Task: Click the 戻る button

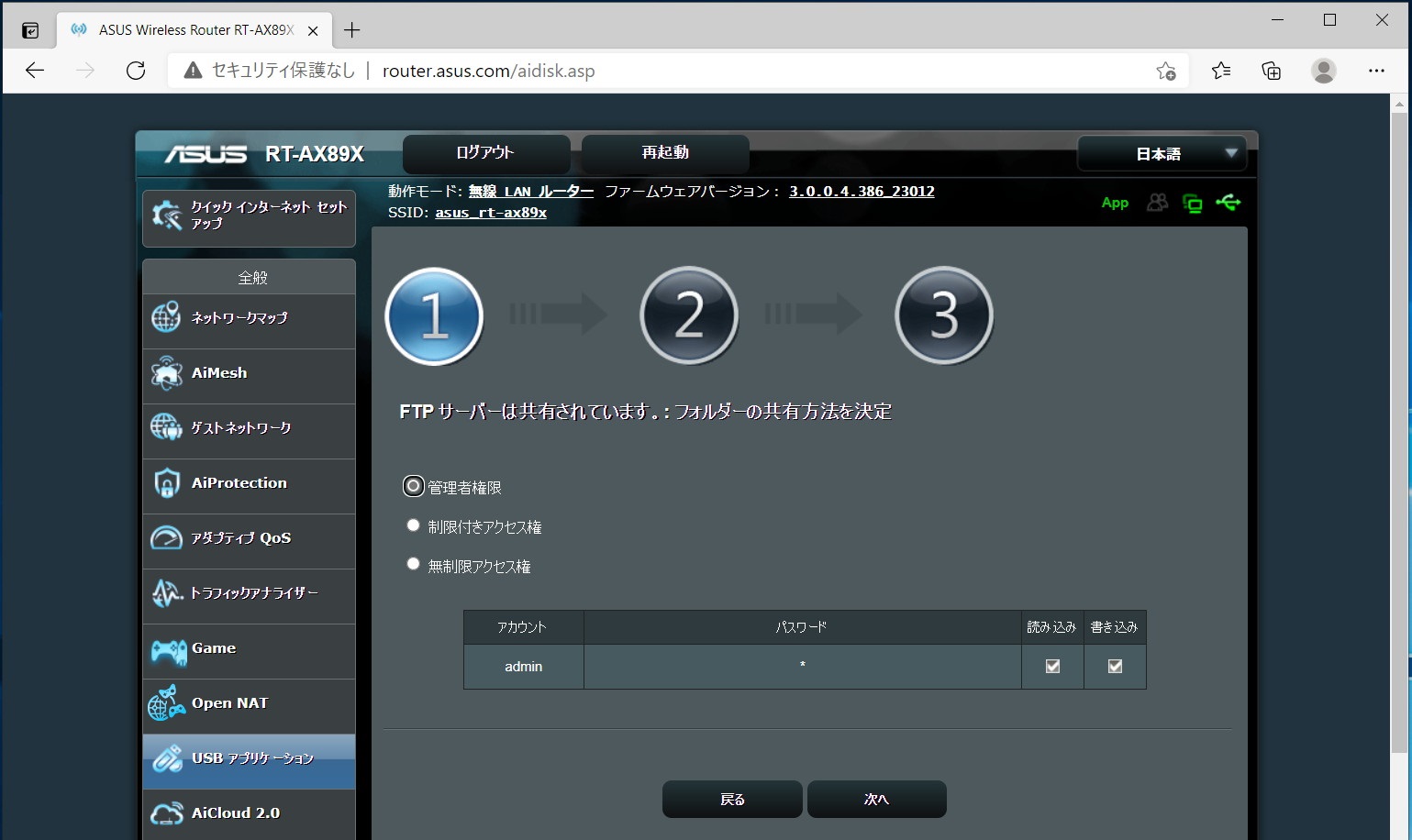Action: pos(732,800)
